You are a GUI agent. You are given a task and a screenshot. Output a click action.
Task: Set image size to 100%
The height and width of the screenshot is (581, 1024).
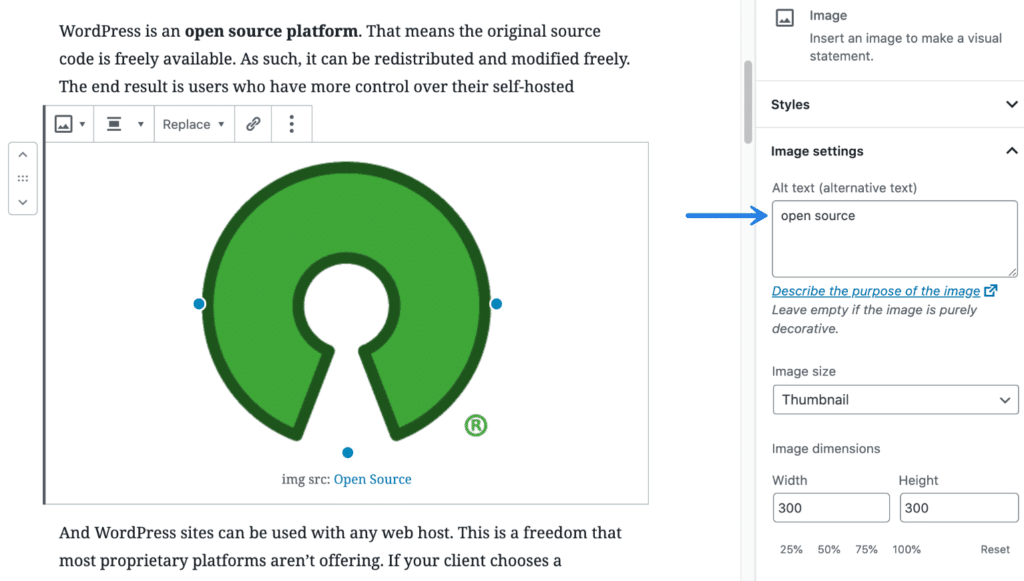coord(906,550)
